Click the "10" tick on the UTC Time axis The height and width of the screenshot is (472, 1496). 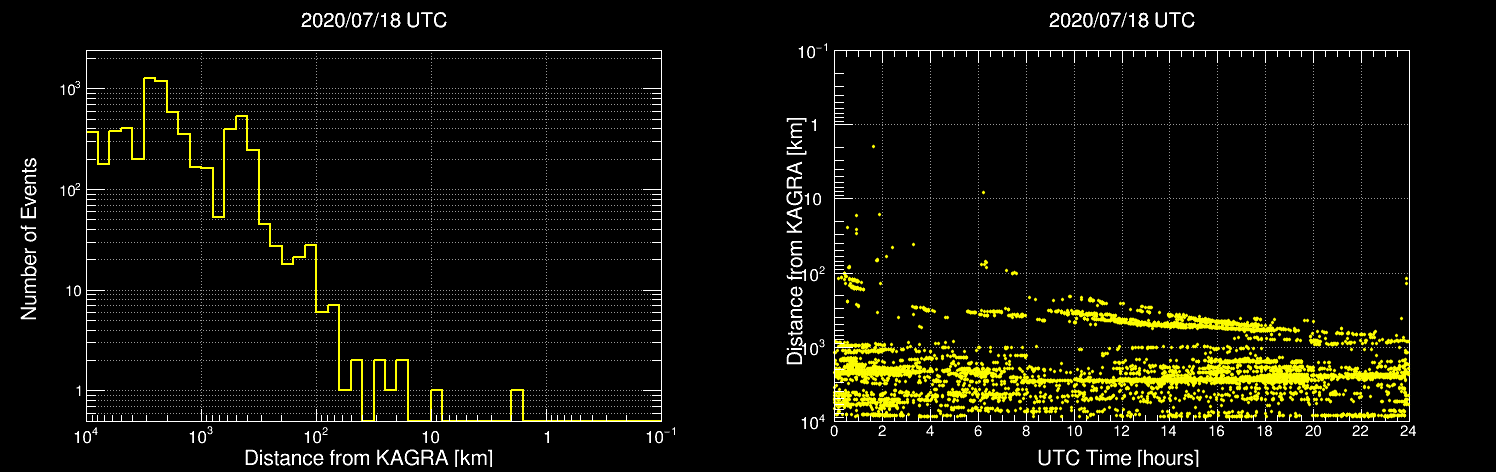click(x=1074, y=431)
